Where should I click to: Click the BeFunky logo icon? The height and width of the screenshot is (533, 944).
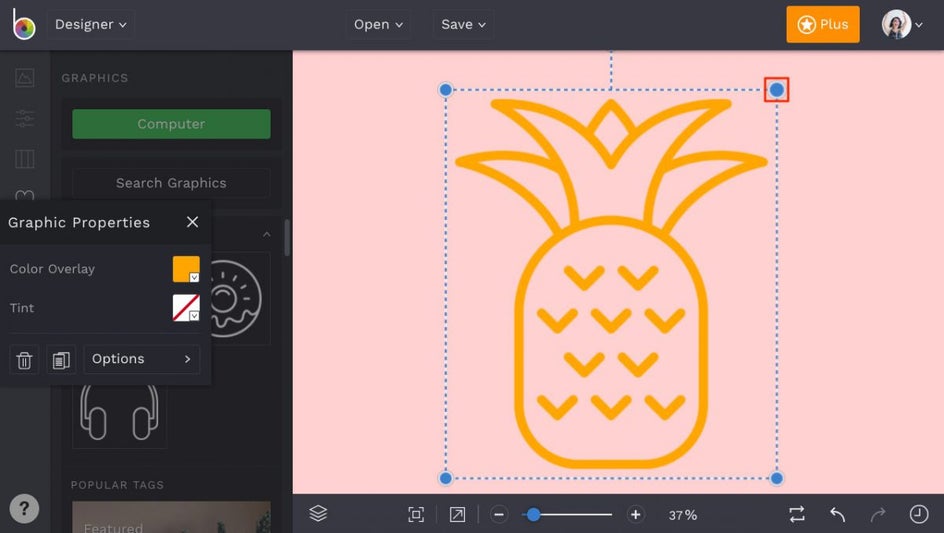pos(24,24)
